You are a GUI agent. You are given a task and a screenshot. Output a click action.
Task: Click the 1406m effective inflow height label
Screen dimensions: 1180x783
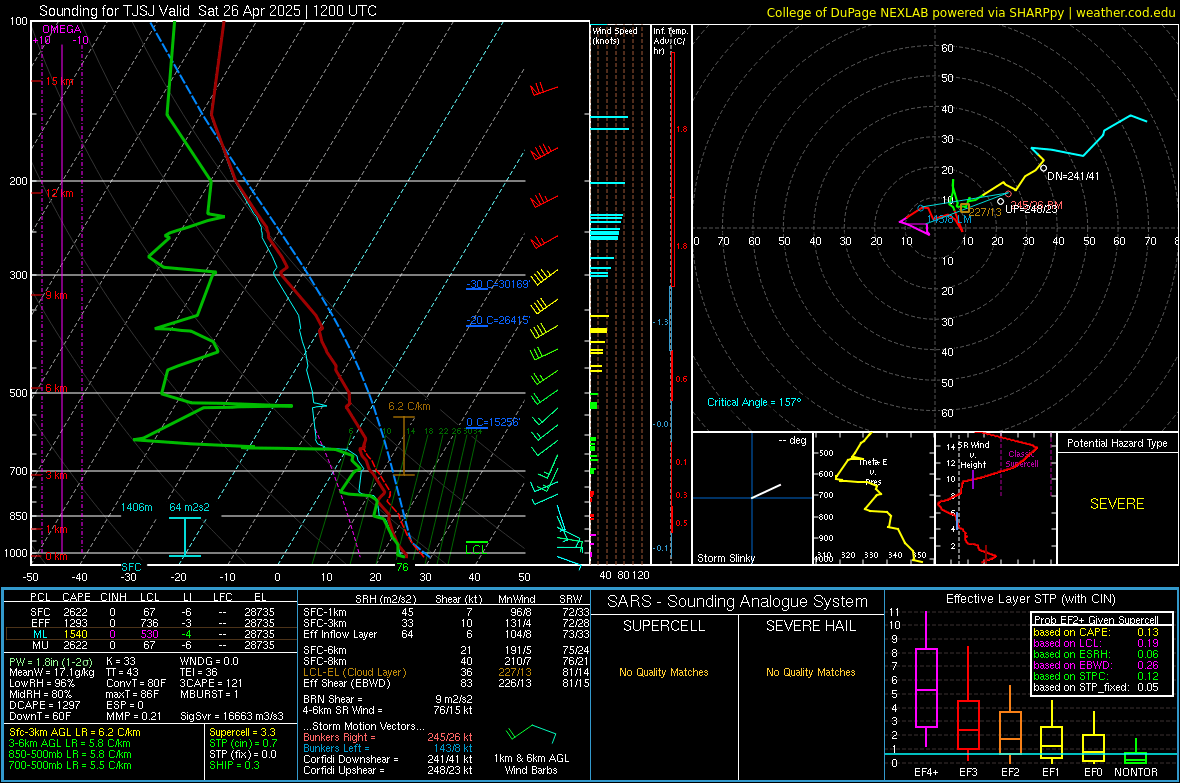pyautogui.click(x=136, y=507)
